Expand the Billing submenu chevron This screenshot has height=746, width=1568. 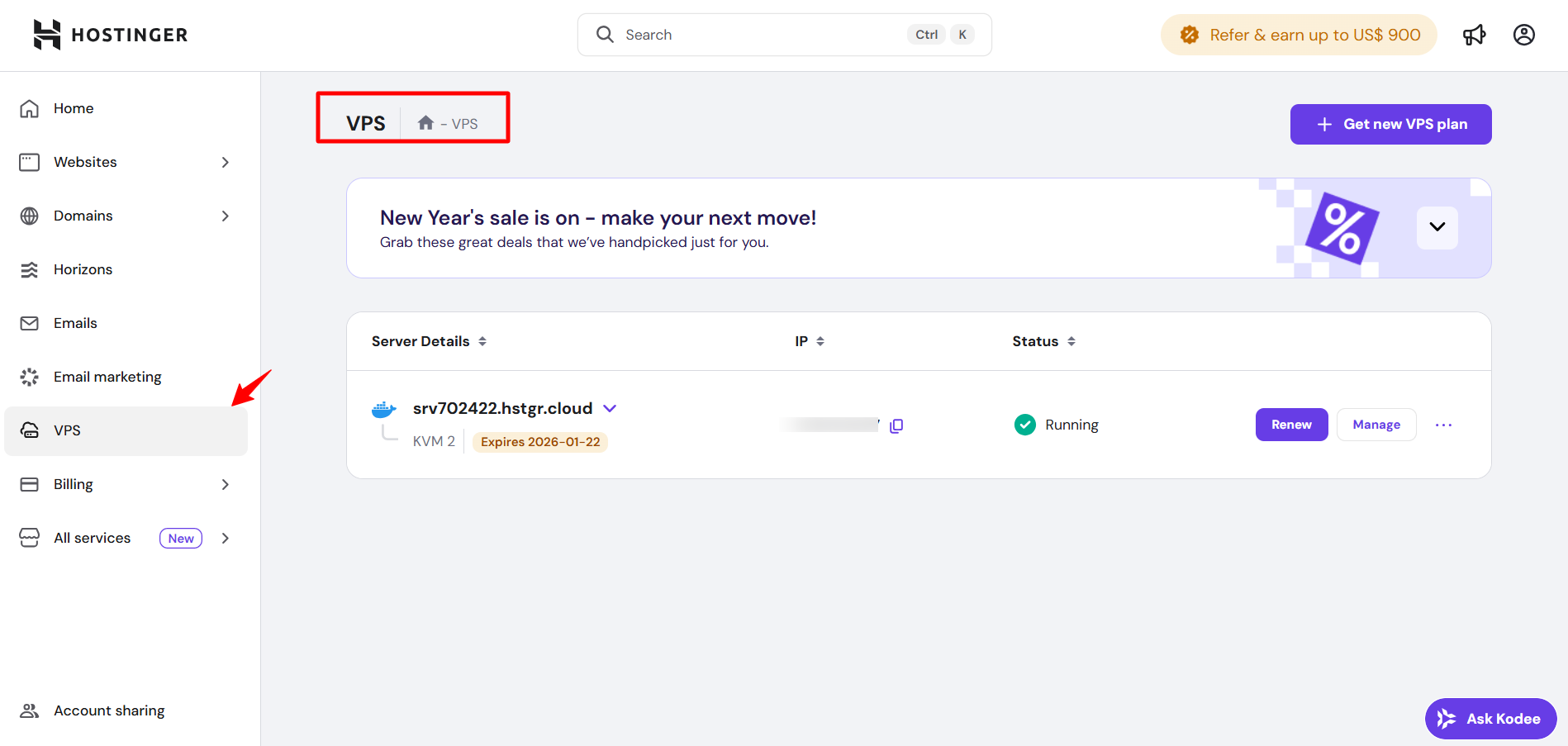click(x=226, y=484)
